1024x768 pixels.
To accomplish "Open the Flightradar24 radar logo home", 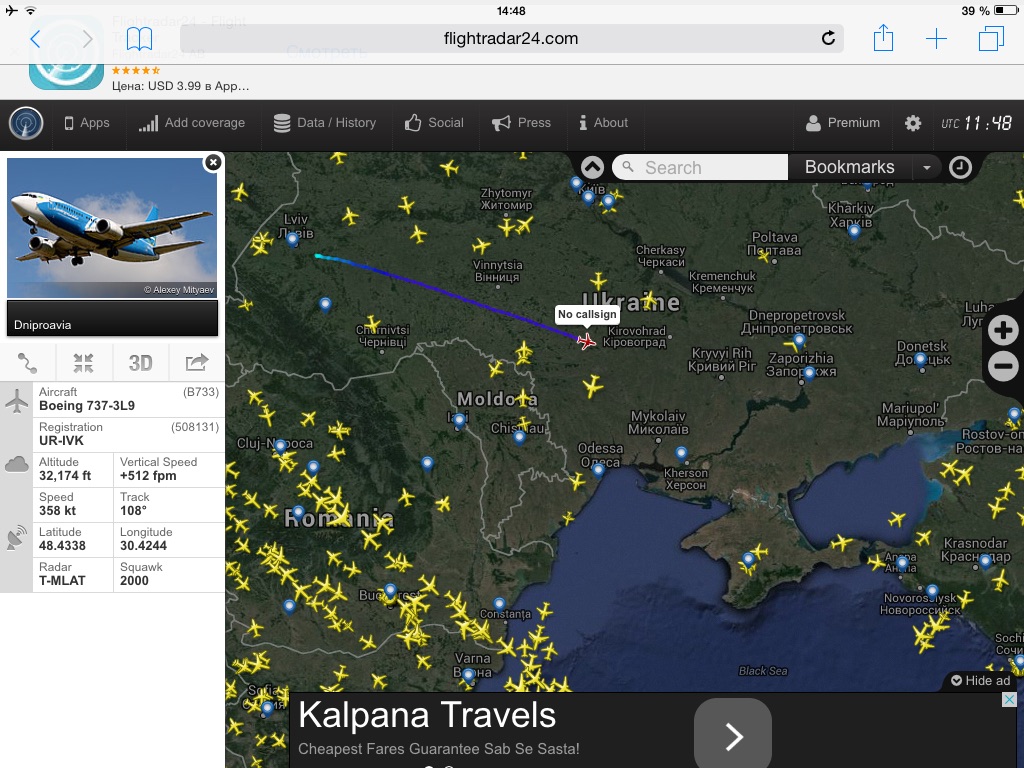I will (26, 123).
